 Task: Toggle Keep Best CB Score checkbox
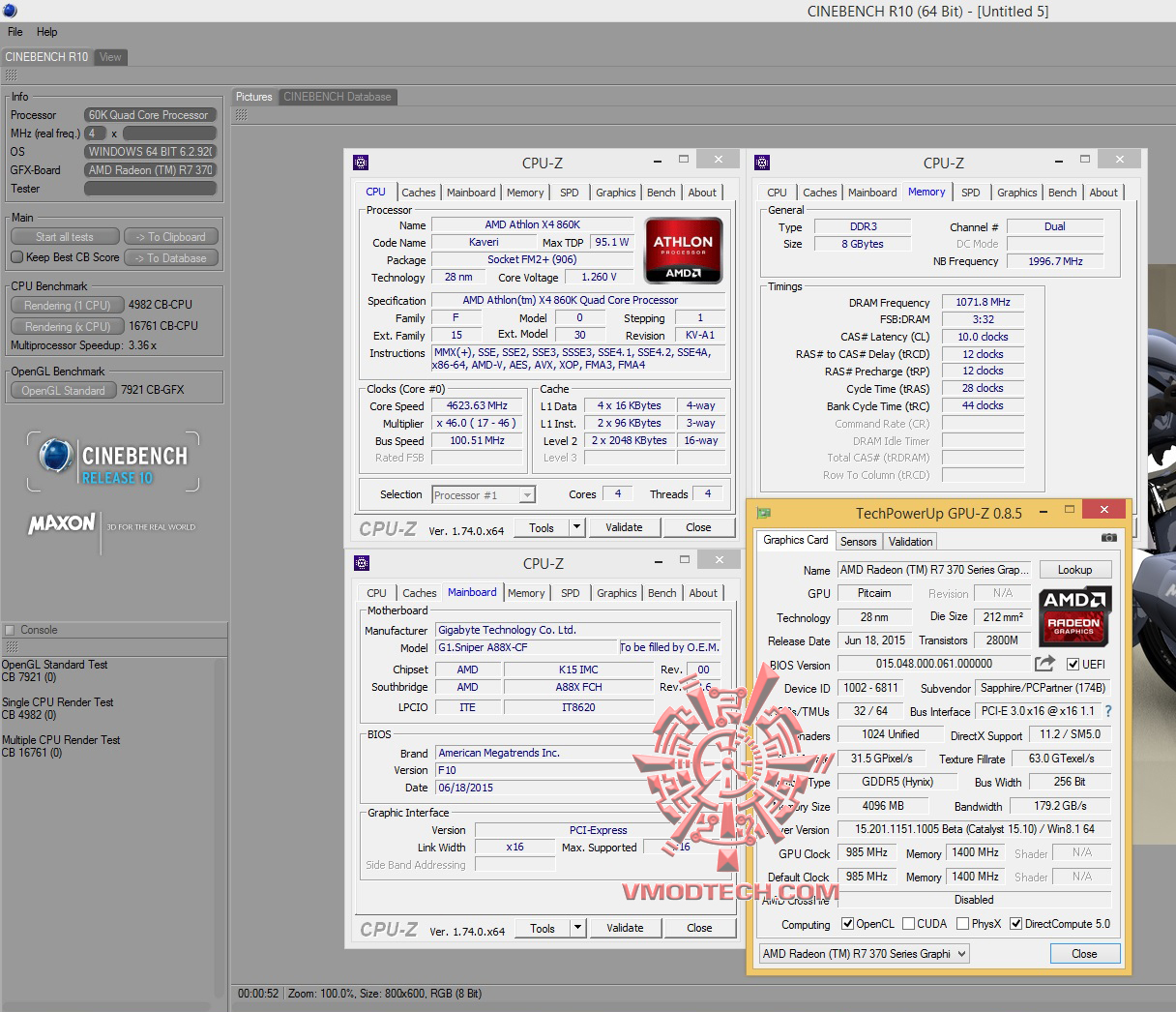16,257
